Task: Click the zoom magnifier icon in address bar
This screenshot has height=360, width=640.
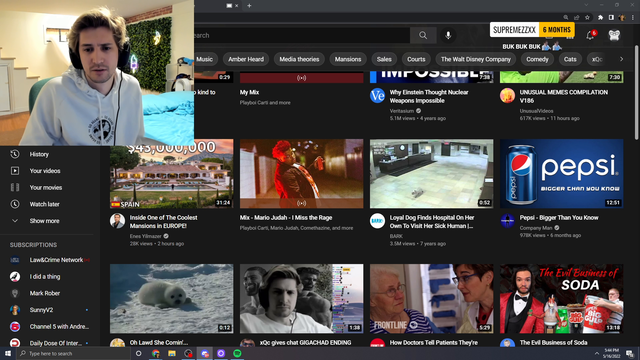Action: point(566,18)
